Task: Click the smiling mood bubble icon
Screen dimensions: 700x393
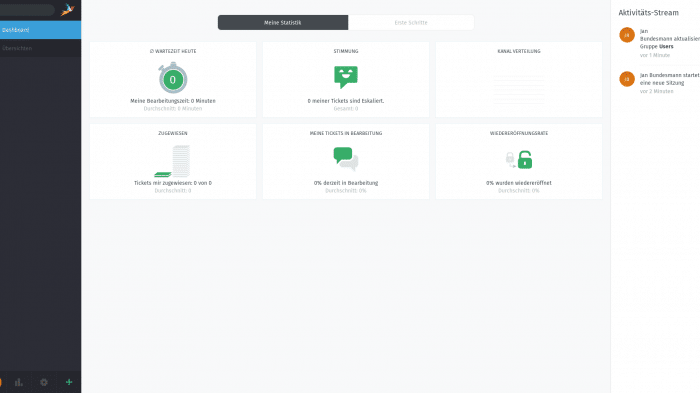Action: (x=346, y=77)
